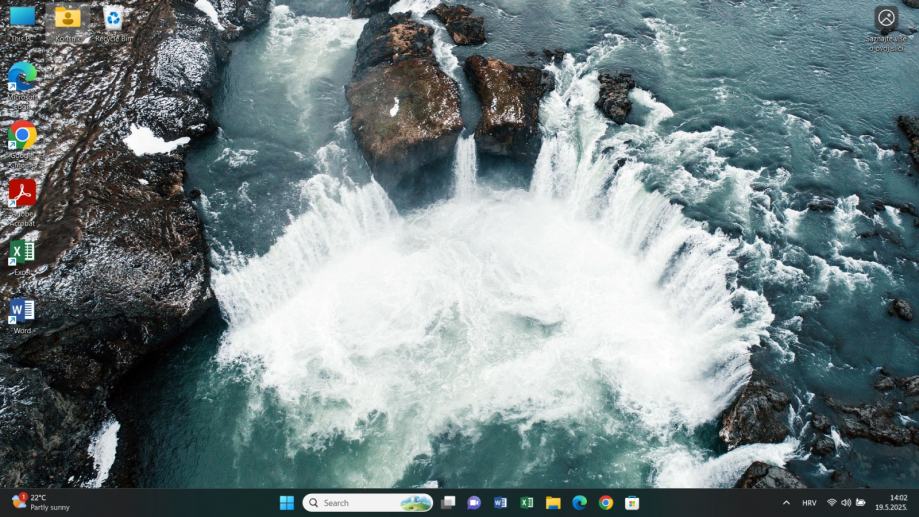
Task: Open the weather widget showing 22°C
Action: click(40, 502)
